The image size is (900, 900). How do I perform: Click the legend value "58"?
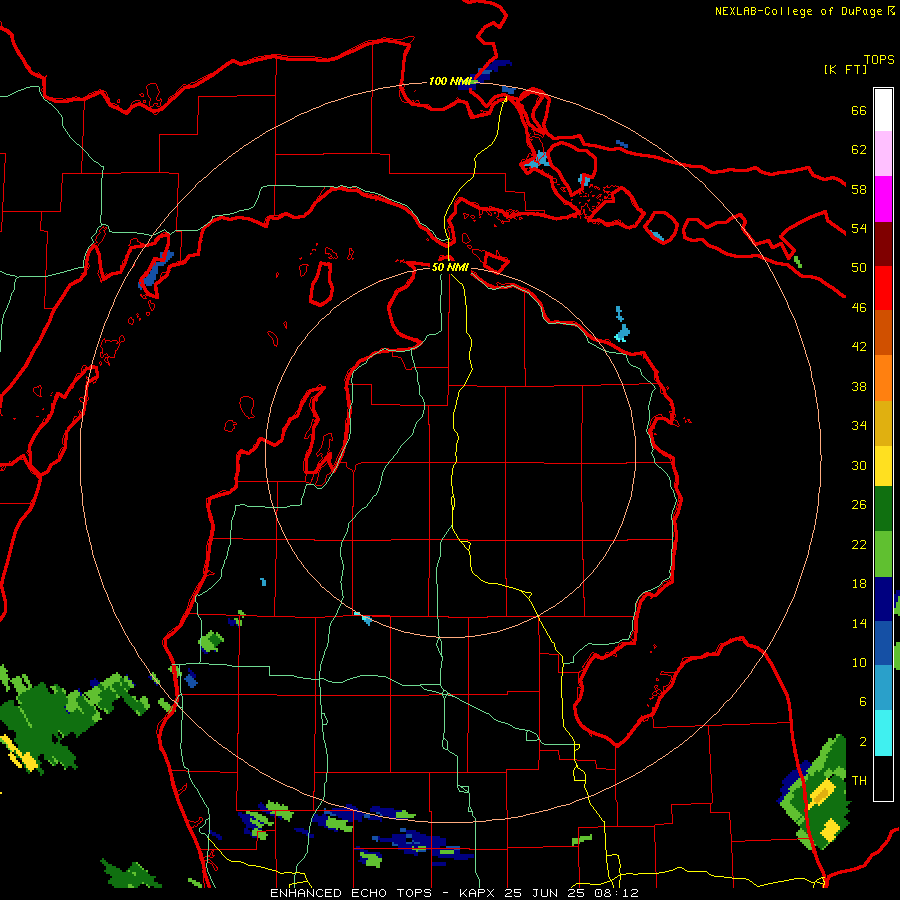pos(859,189)
